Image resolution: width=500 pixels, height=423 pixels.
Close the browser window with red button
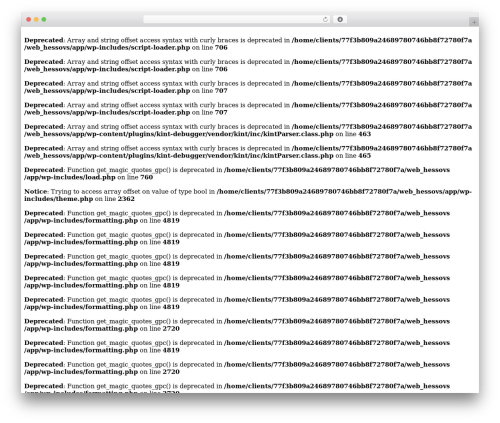tap(29, 20)
